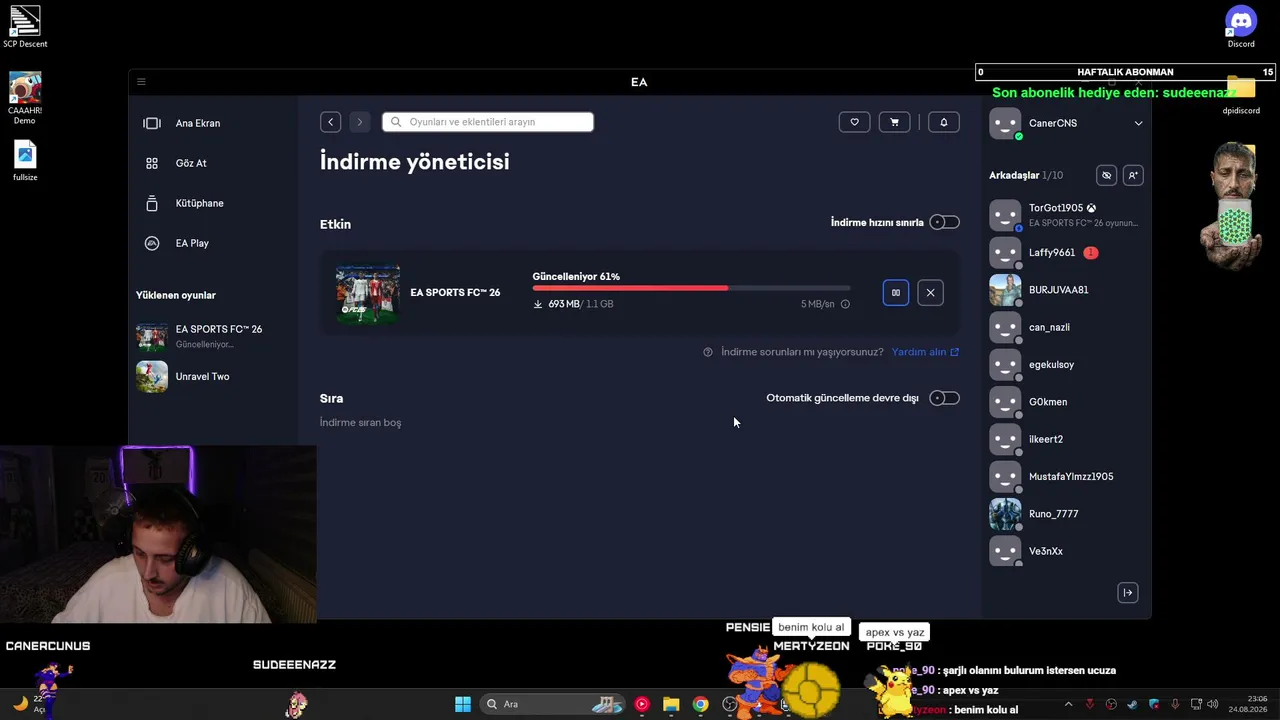Screen dimensions: 1280x720
Task: Open friend MustafaYlmzz1905
Action: point(1066,477)
